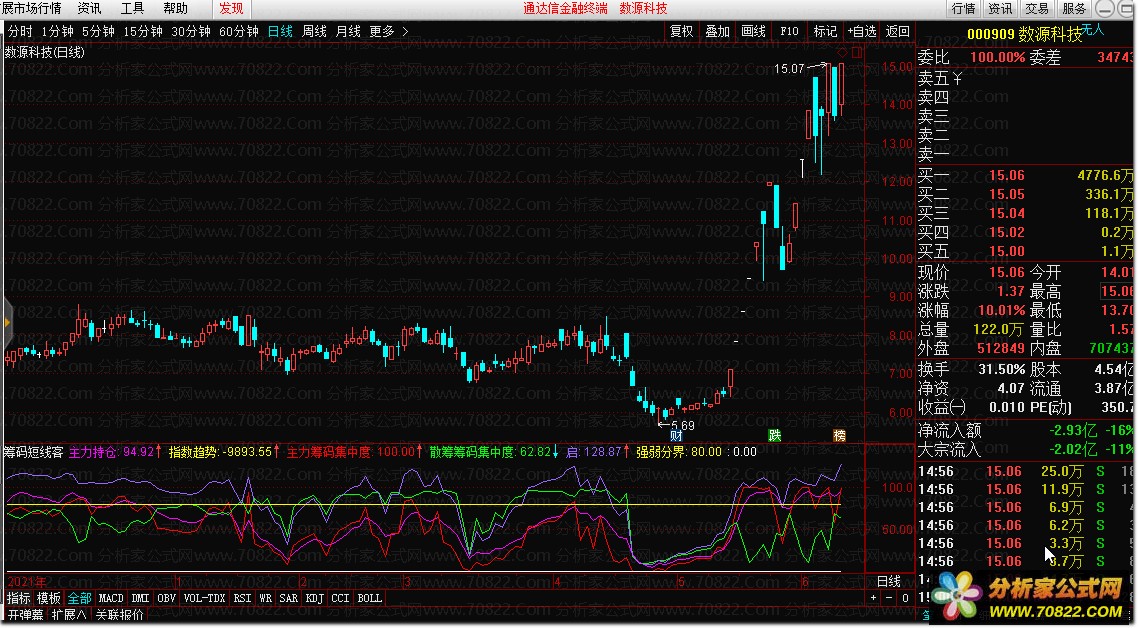
Task: Click the 日线 label below indicator panel
Action: coord(888,582)
